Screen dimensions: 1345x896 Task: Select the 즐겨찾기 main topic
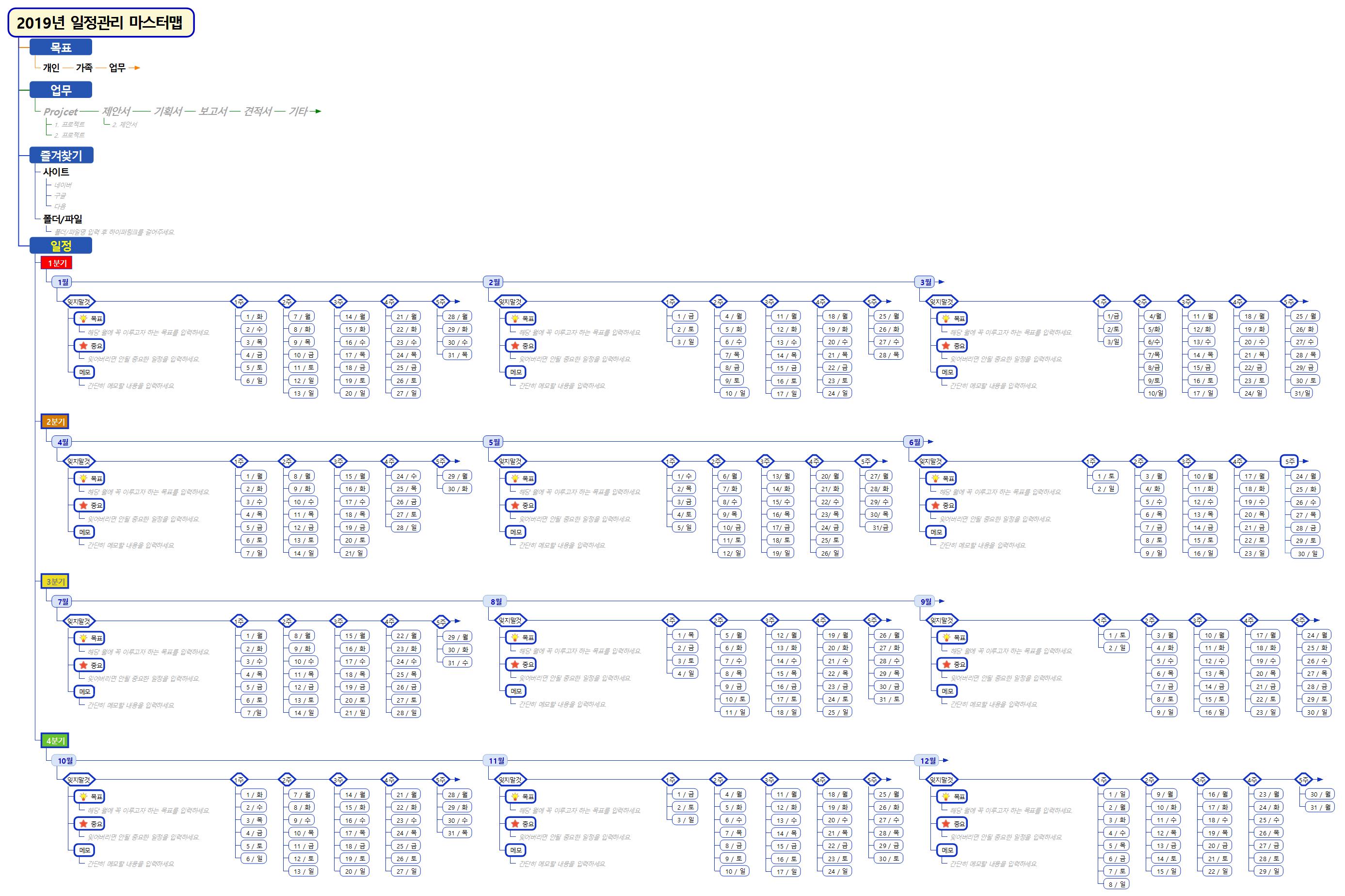click(x=61, y=156)
